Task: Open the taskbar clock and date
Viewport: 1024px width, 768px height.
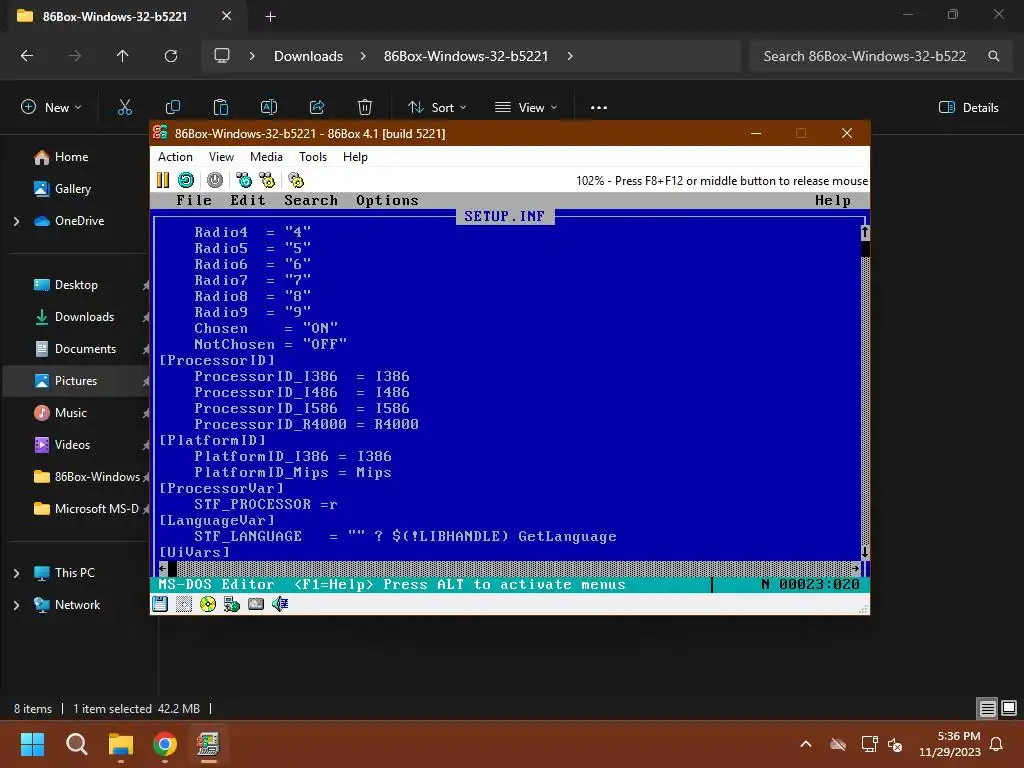Action: (x=950, y=744)
